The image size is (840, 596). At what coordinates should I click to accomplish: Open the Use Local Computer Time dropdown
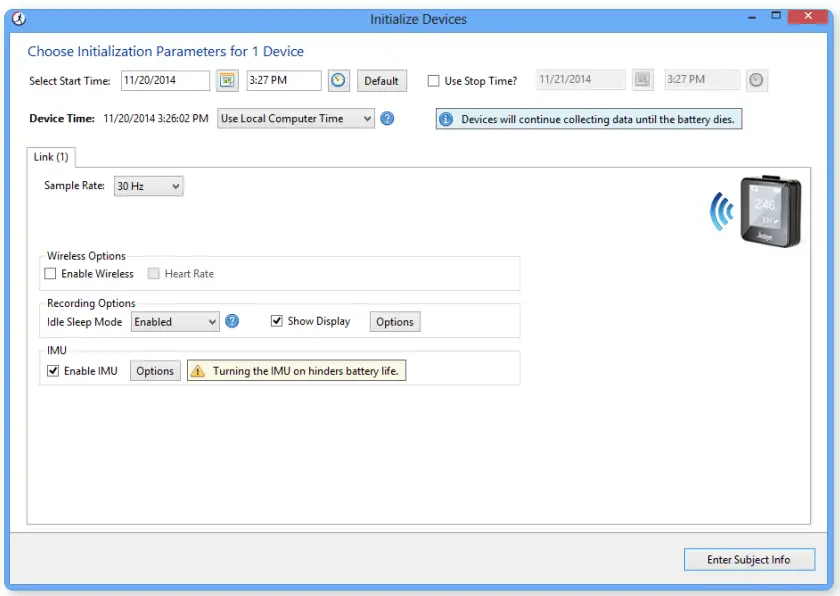tap(297, 118)
